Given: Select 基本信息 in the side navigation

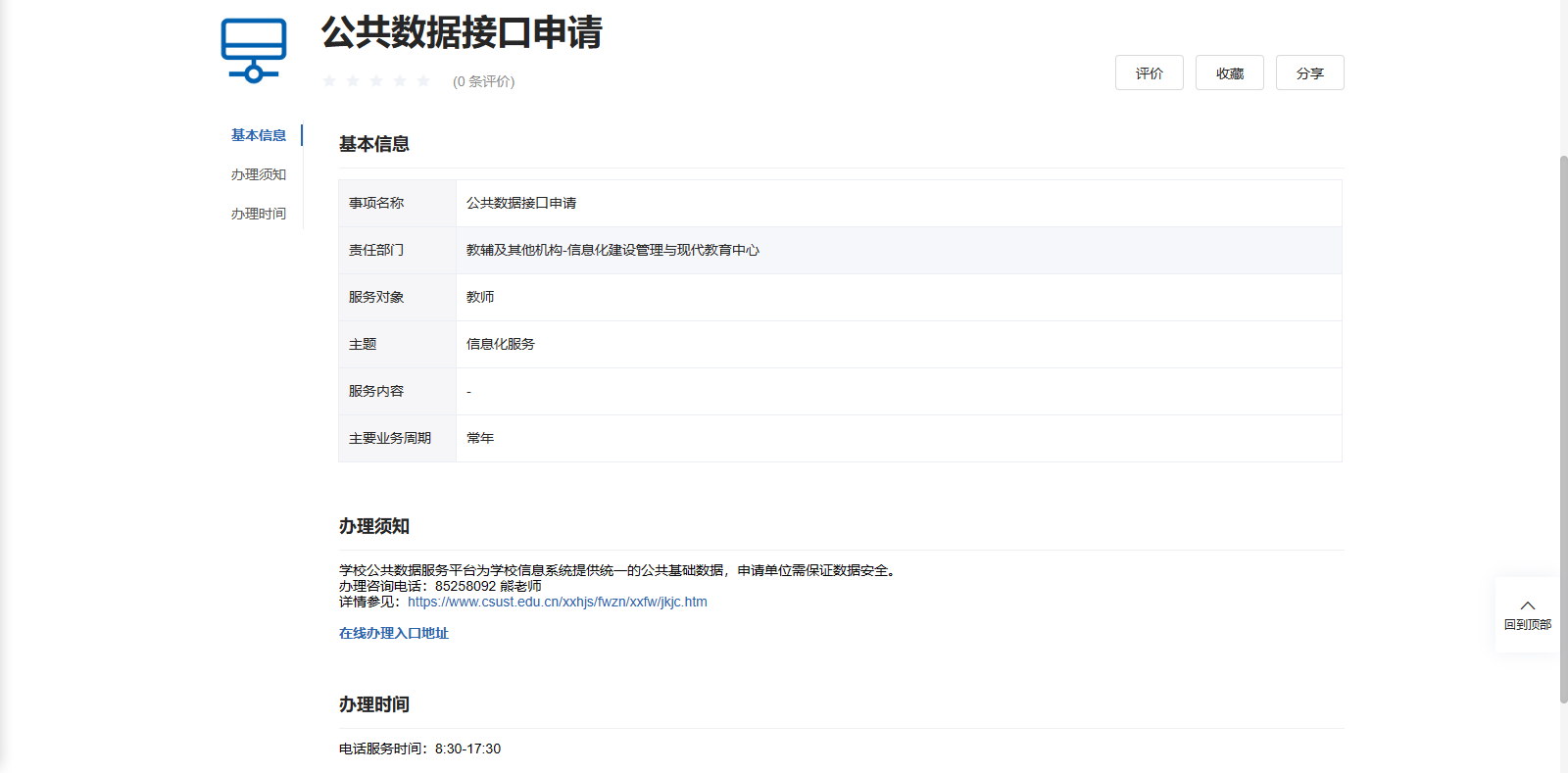Looking at the screenshot, I should click(259, 135).
